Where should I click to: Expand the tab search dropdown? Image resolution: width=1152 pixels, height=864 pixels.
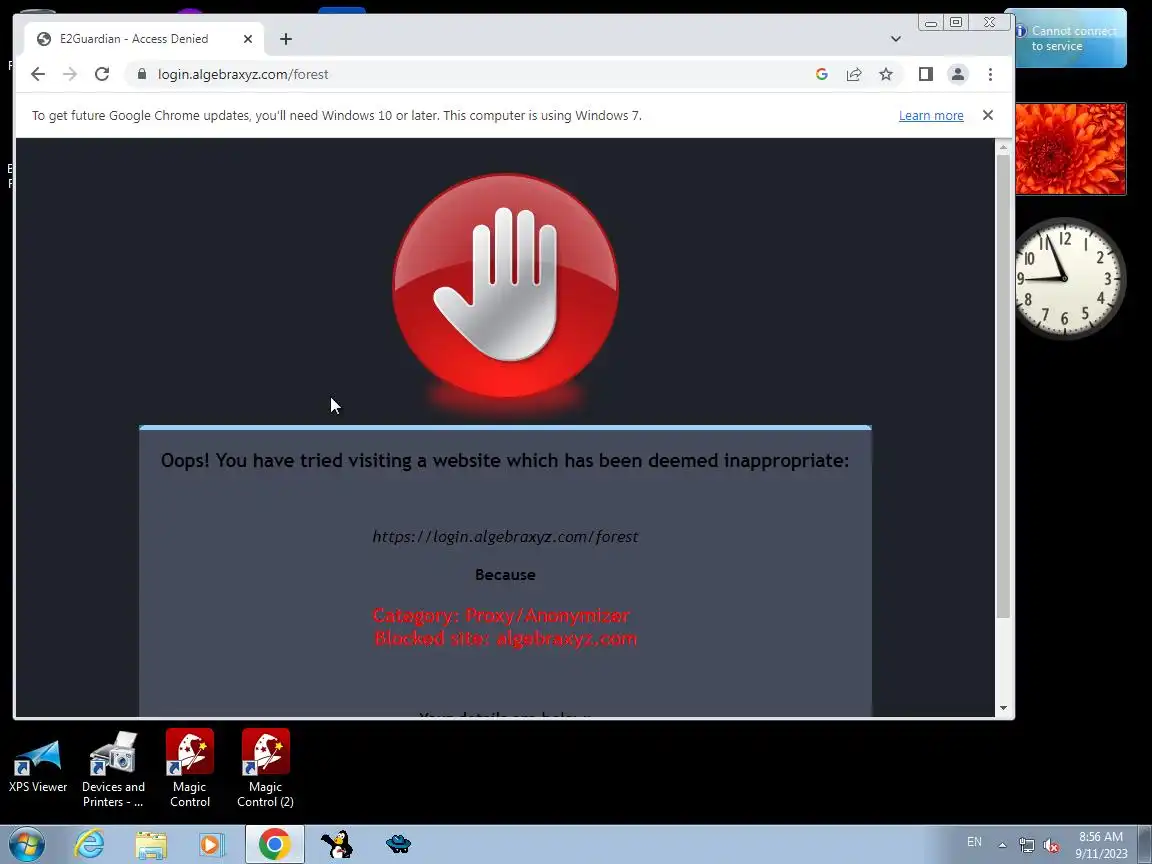[896, 39]
